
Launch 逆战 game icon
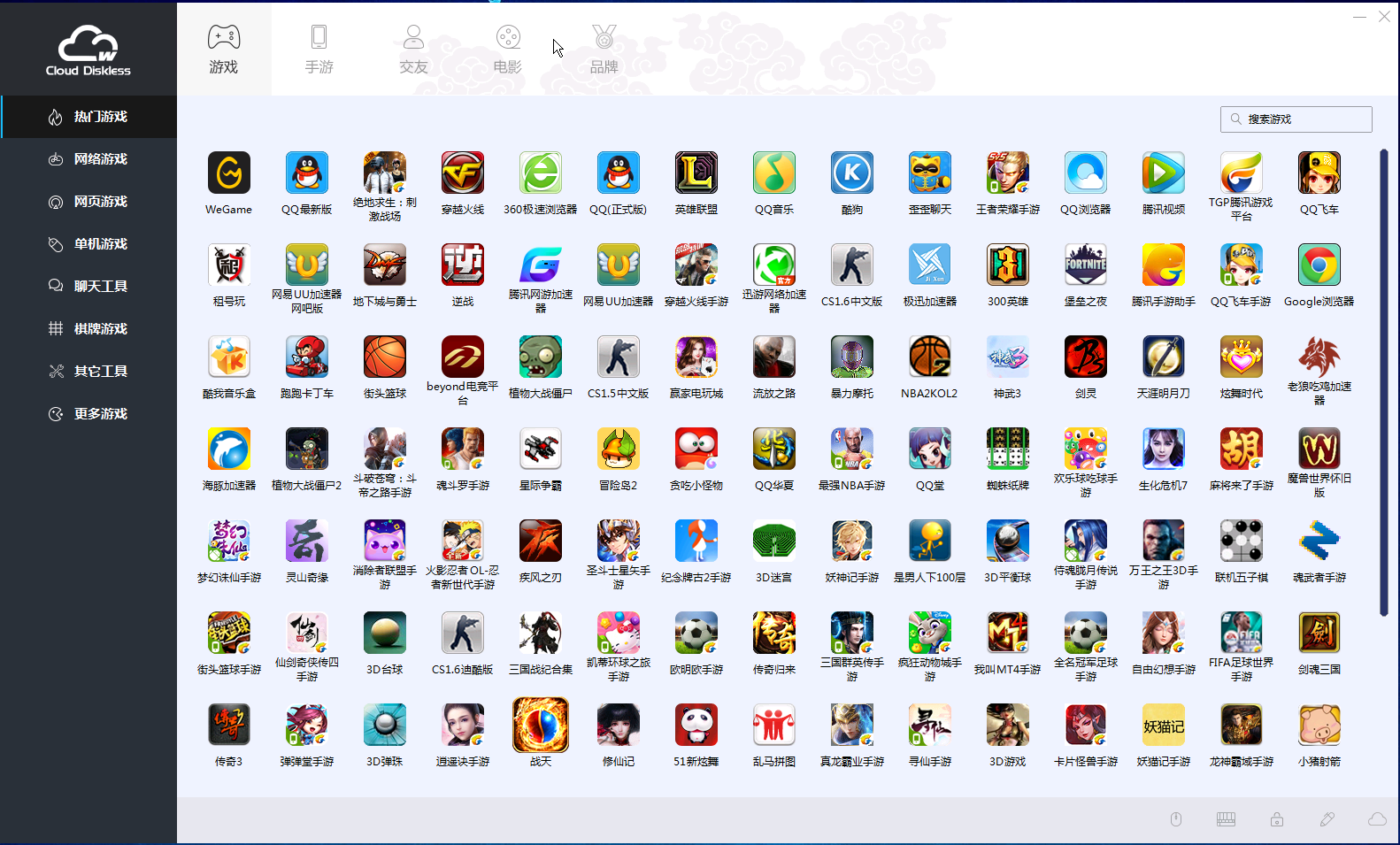463,265
